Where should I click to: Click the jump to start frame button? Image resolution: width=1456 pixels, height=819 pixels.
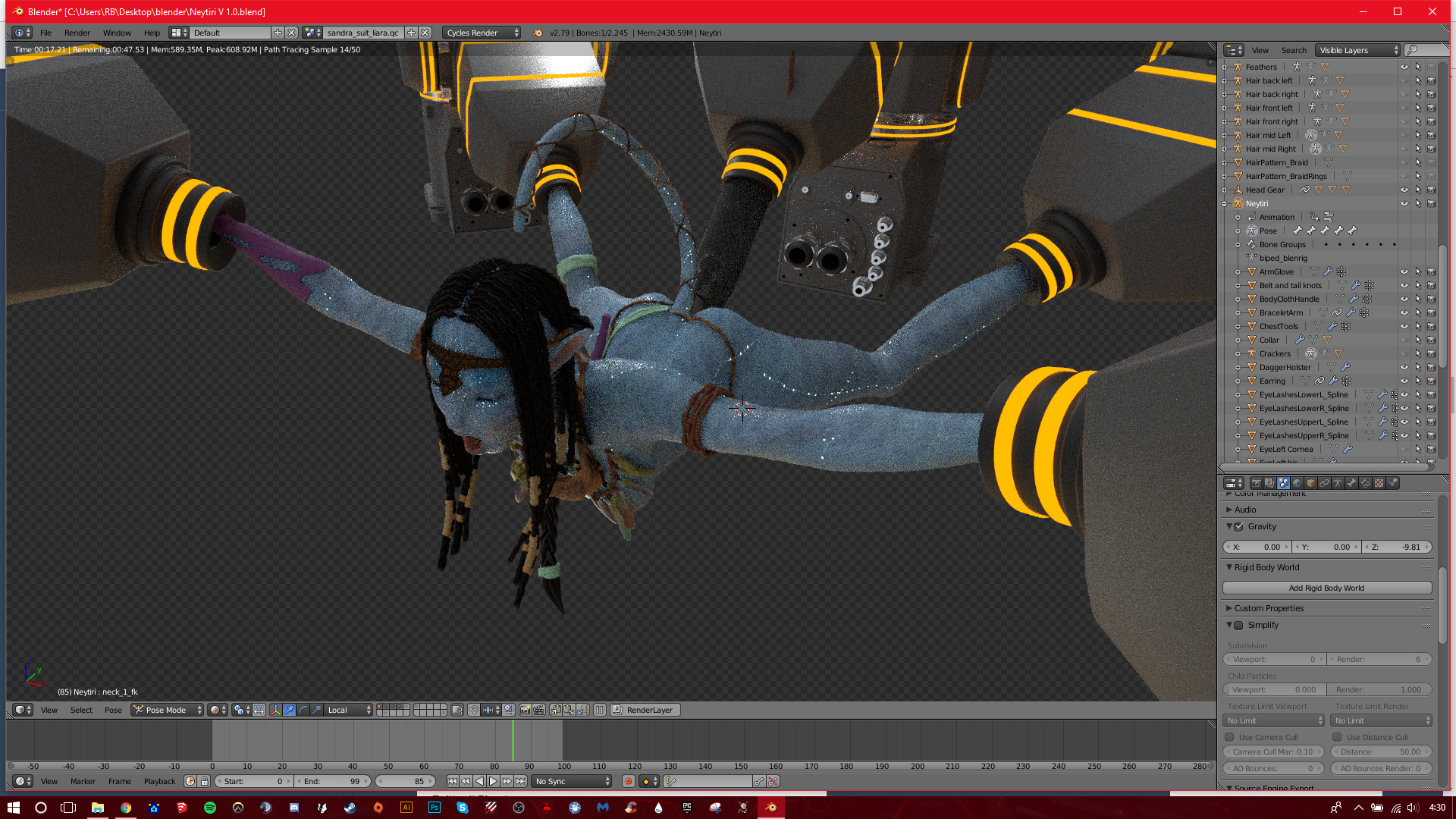click(452, 781)
